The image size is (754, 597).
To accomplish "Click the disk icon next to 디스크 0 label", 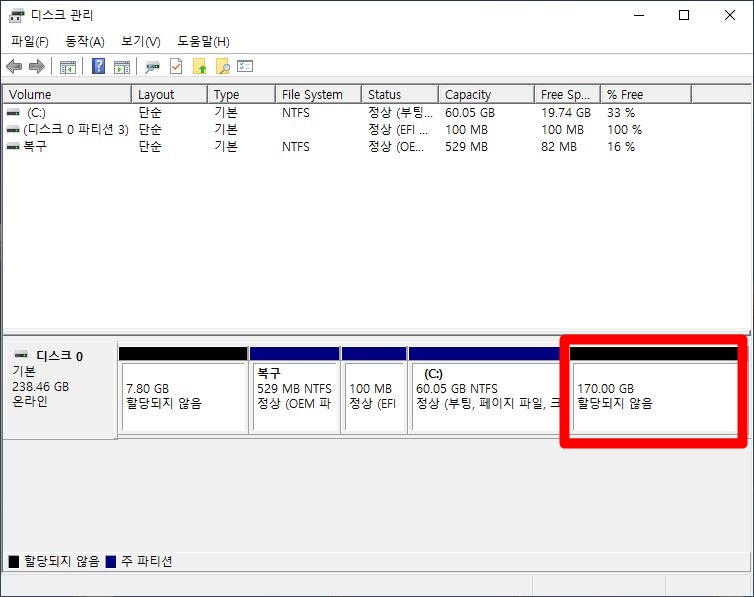I will tap(21, 355).
